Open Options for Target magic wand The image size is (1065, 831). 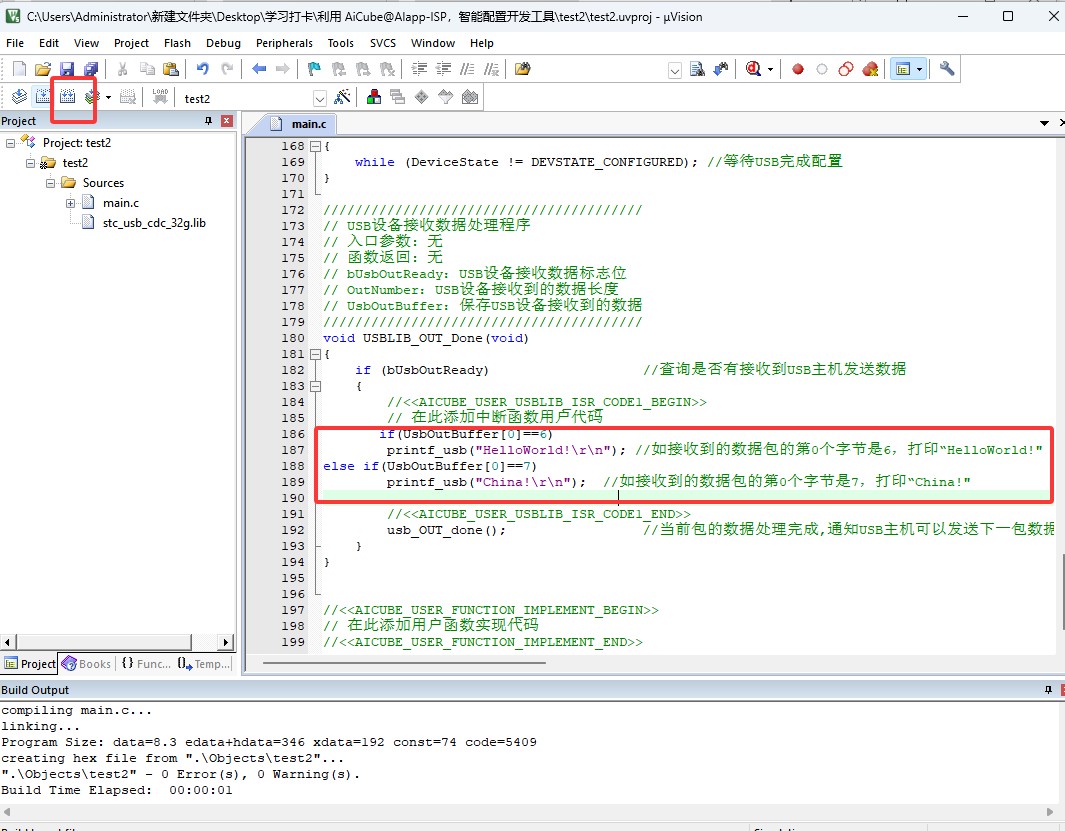342,97
